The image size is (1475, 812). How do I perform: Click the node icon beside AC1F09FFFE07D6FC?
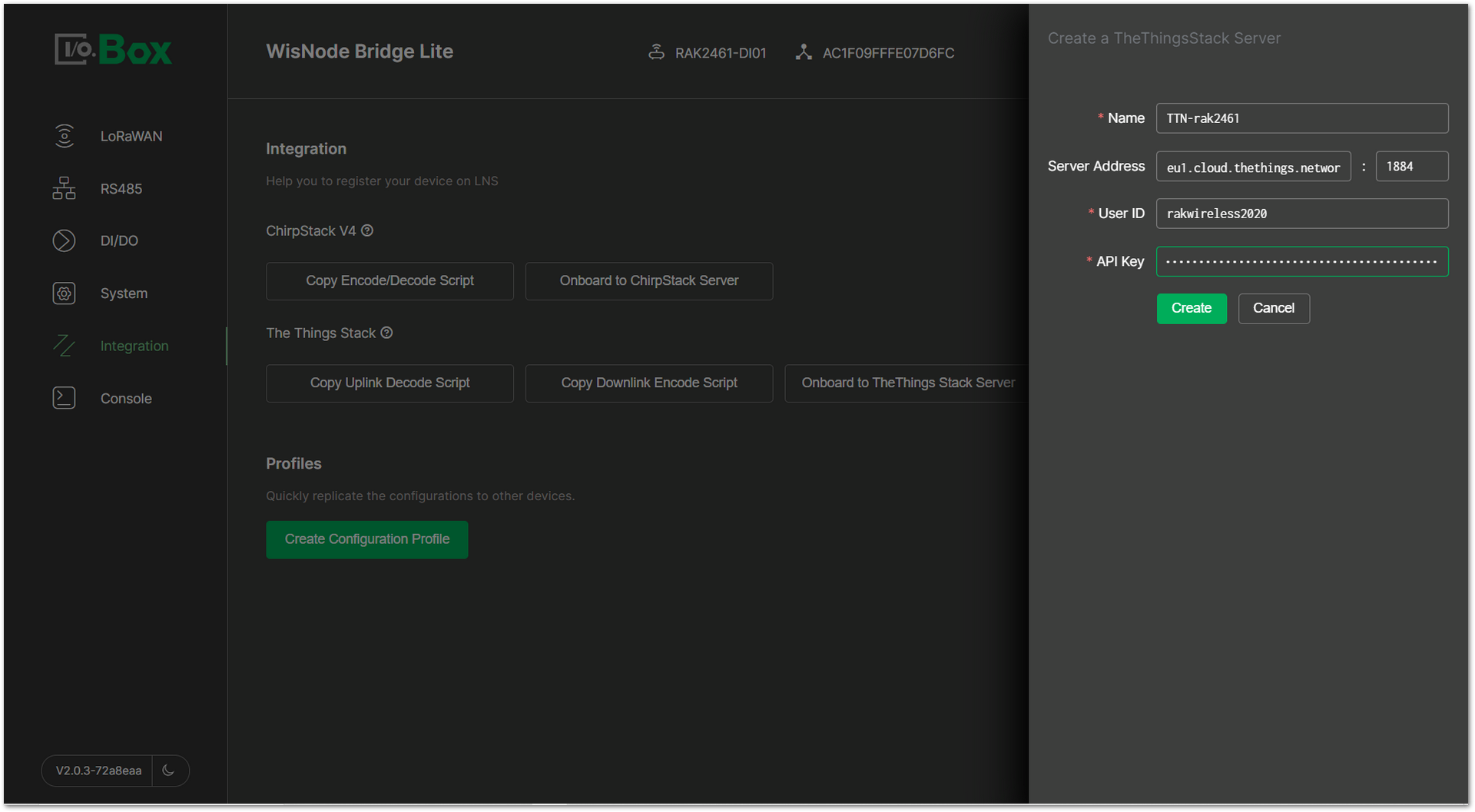[804, 52]
